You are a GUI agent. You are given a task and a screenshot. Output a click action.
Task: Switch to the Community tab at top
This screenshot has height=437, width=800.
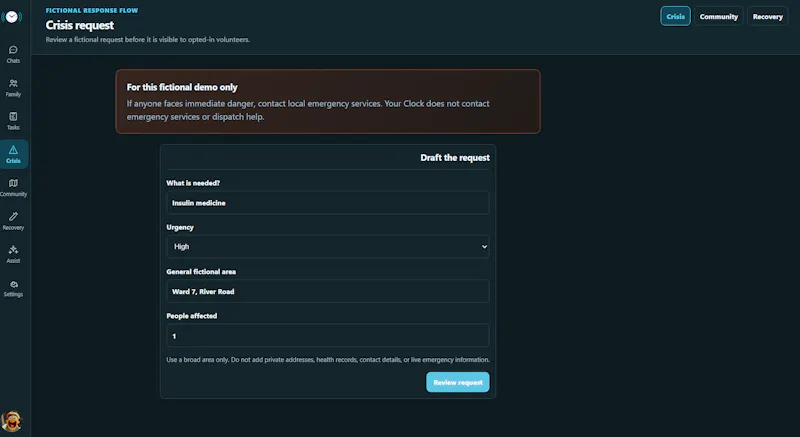pyautogui.click(x=718, y=16)
